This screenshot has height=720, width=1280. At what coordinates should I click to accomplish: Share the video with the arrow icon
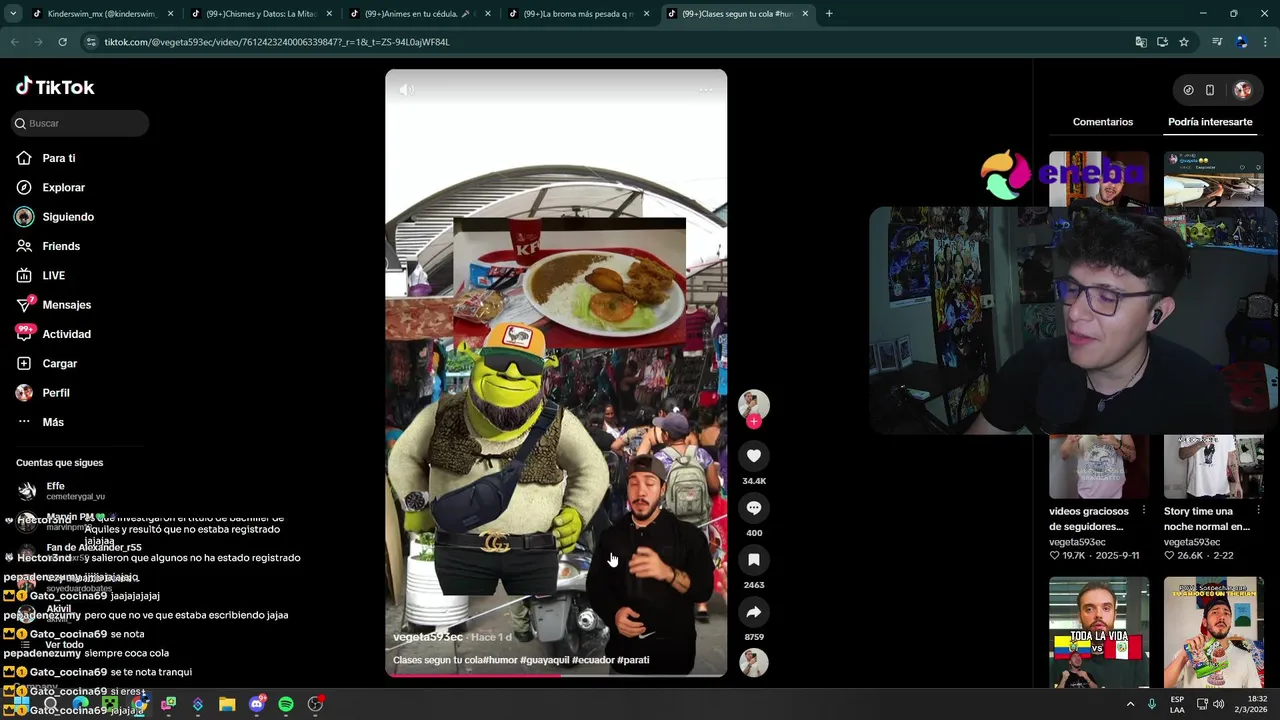pyautogui.click(x=754, y=612)
